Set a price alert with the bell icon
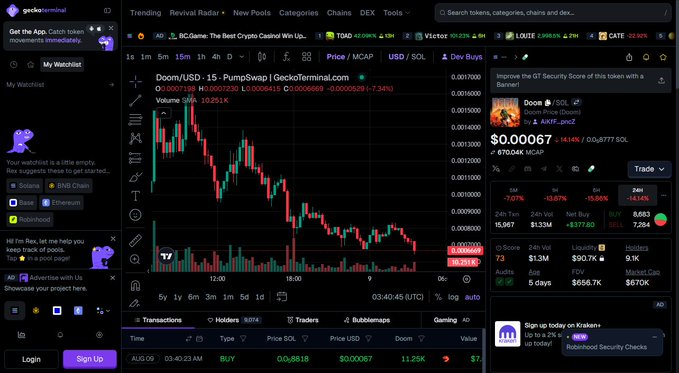 click(646, 57)
